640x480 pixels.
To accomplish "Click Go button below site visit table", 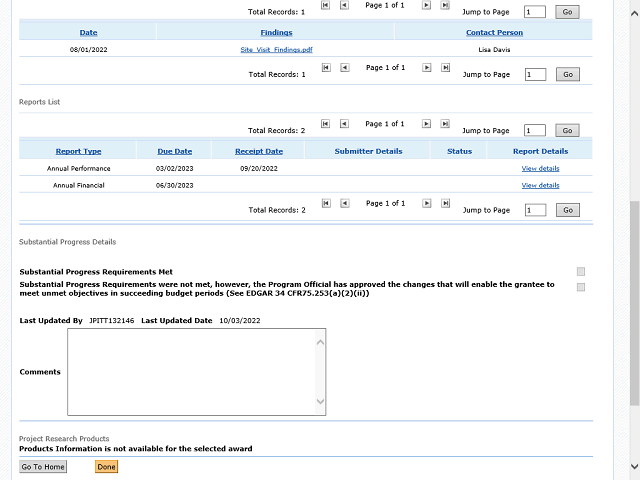I will point(568,75).
